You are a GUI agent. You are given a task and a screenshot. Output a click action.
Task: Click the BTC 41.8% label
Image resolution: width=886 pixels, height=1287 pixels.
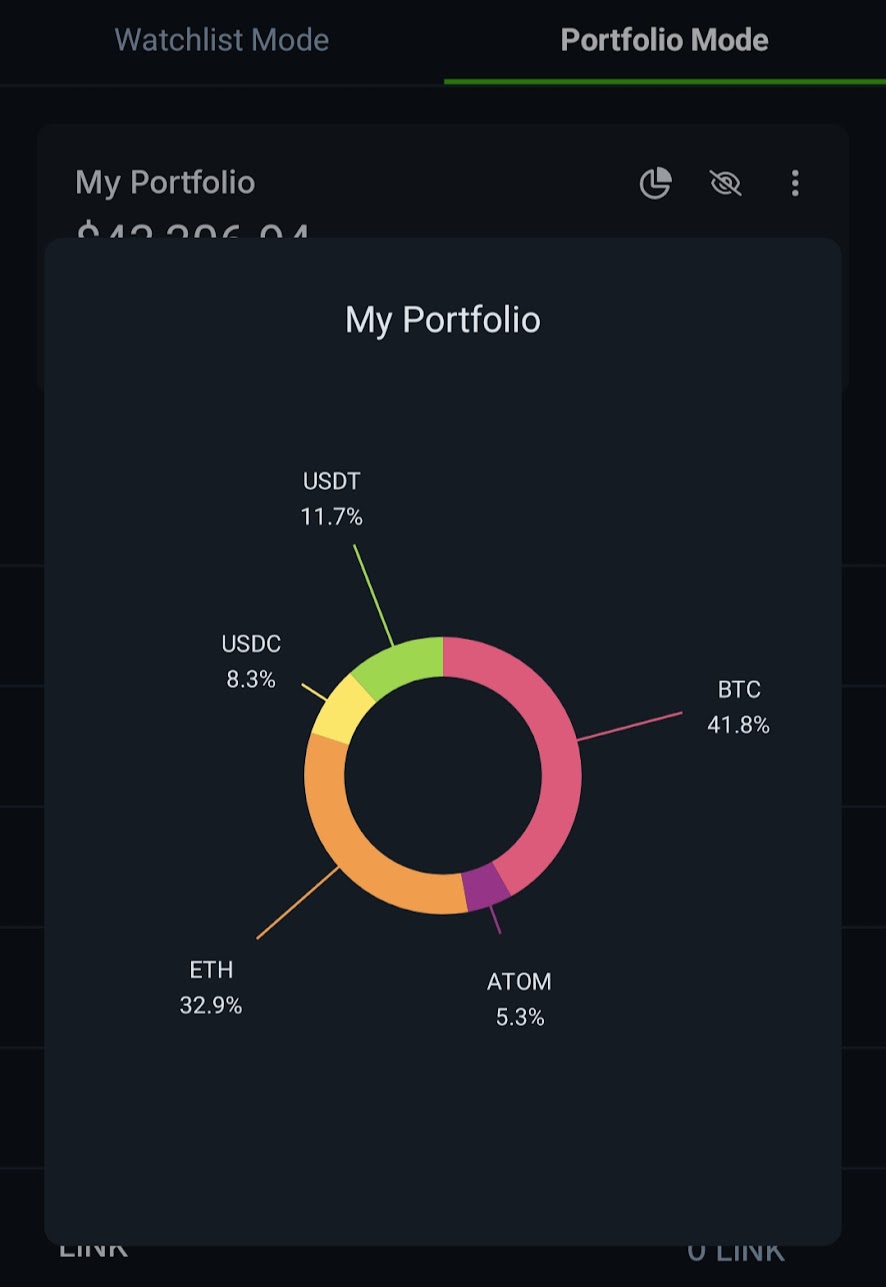[x=738, y=707]
